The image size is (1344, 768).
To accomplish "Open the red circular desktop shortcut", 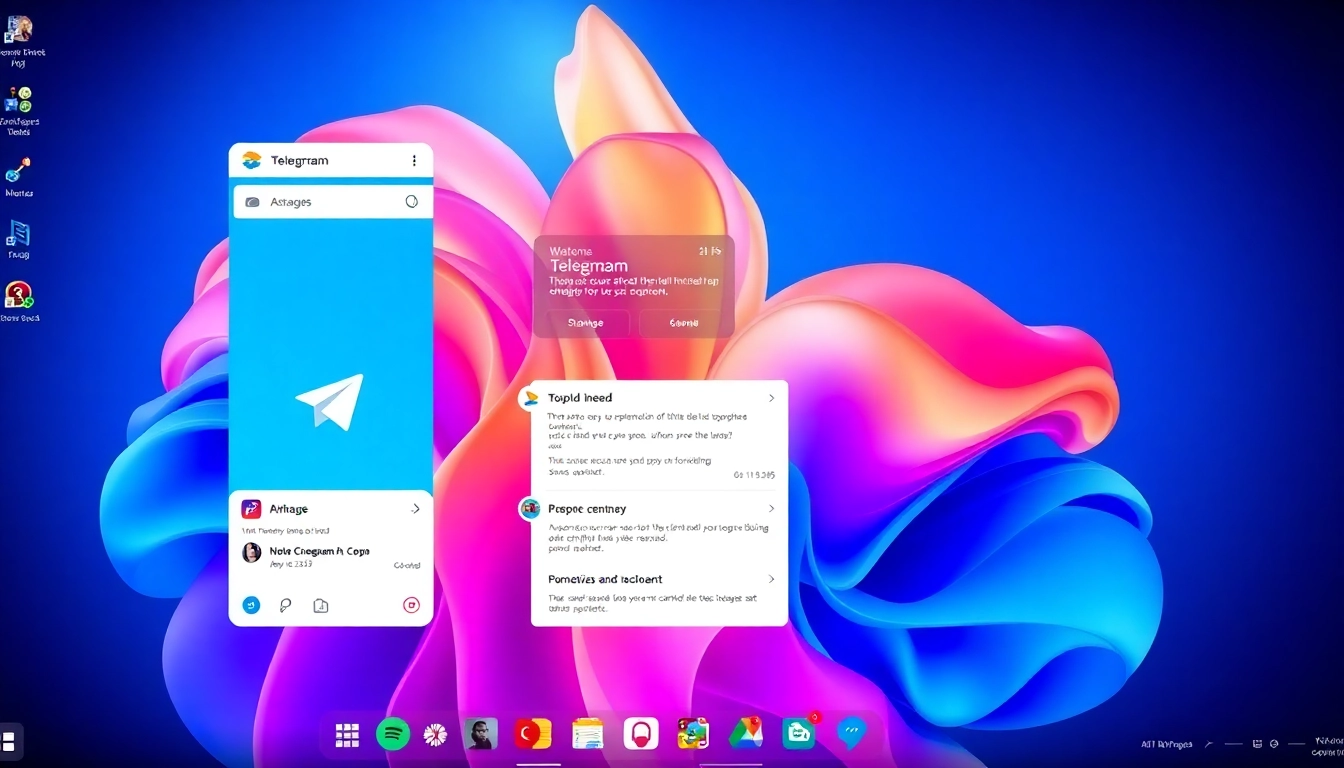I will point(18,295).
